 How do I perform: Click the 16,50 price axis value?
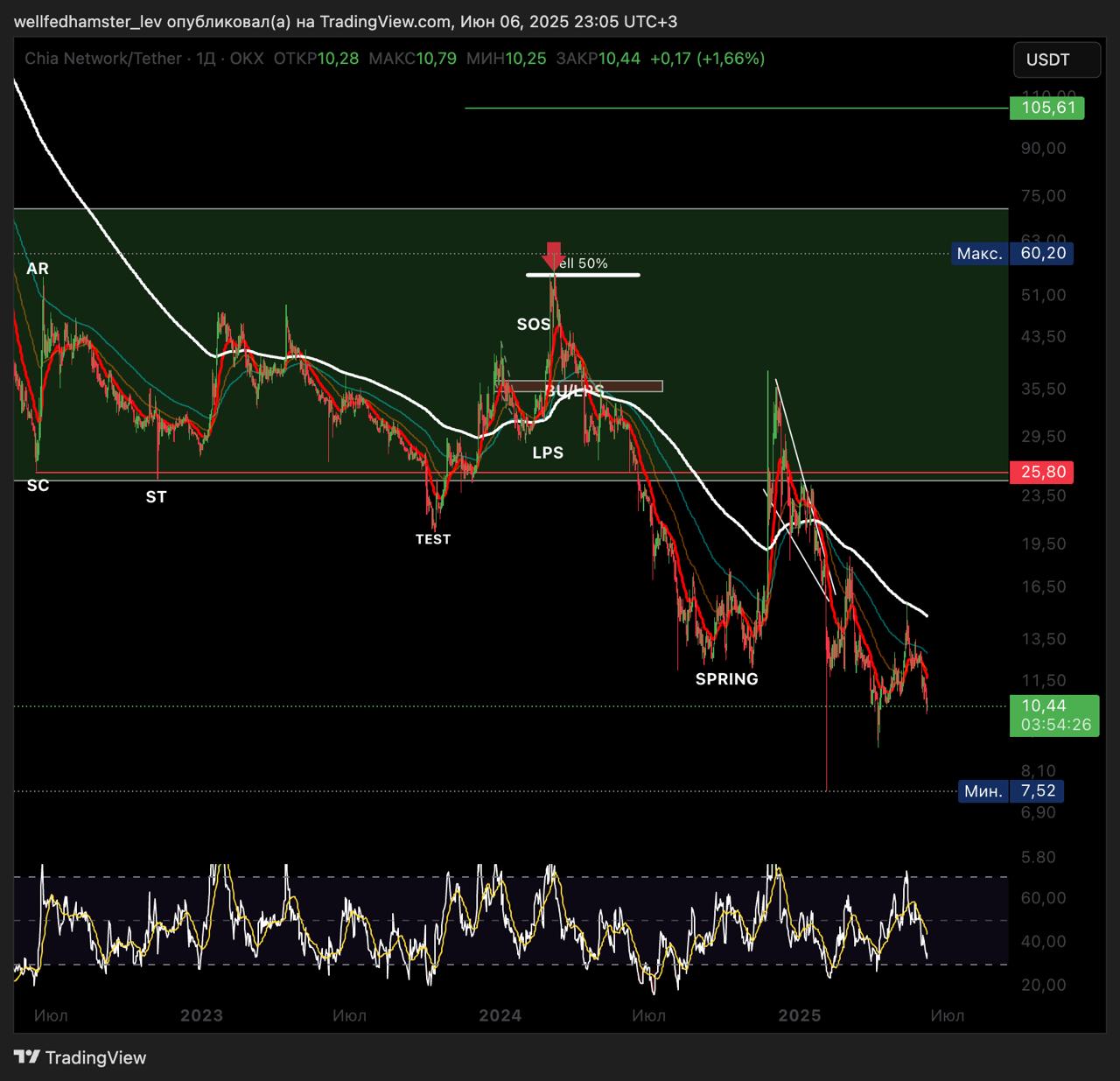pos(1044,587)
